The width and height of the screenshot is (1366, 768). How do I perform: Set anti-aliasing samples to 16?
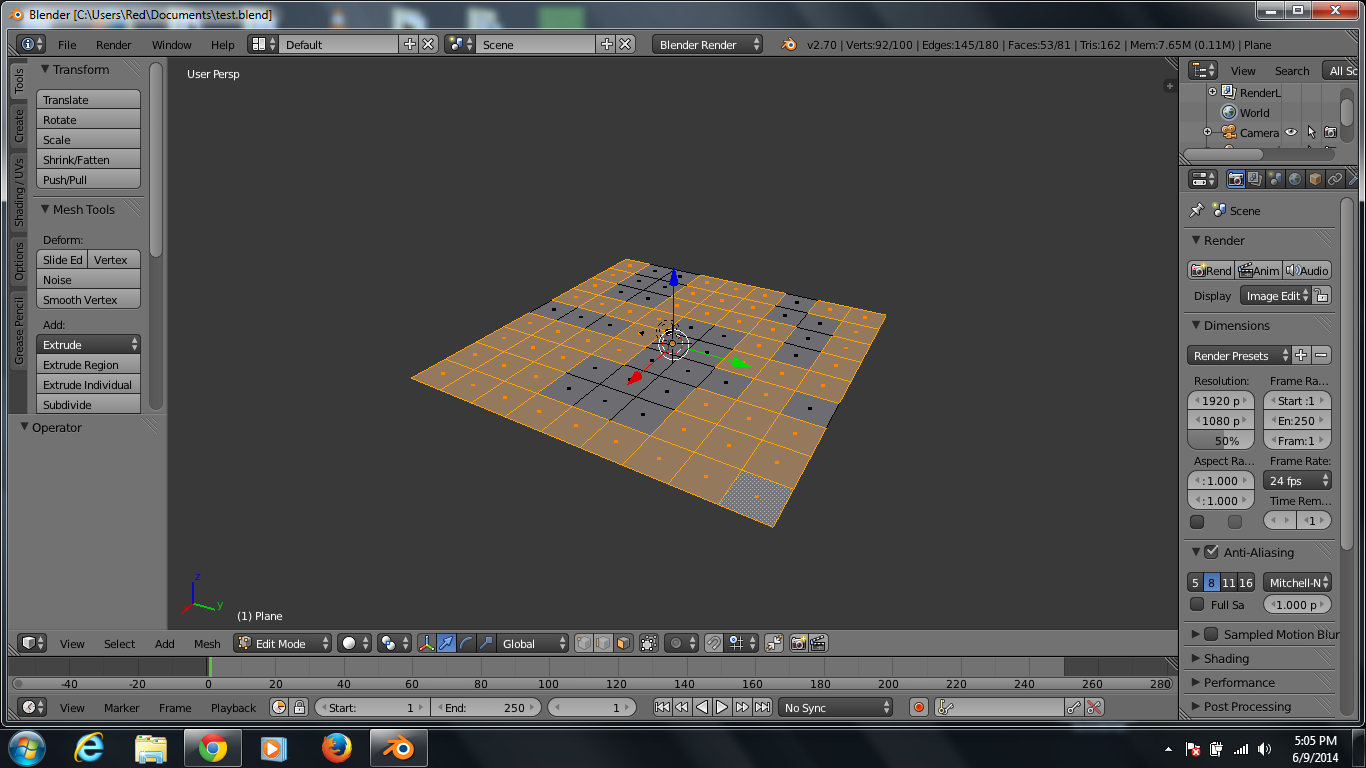1246,582
